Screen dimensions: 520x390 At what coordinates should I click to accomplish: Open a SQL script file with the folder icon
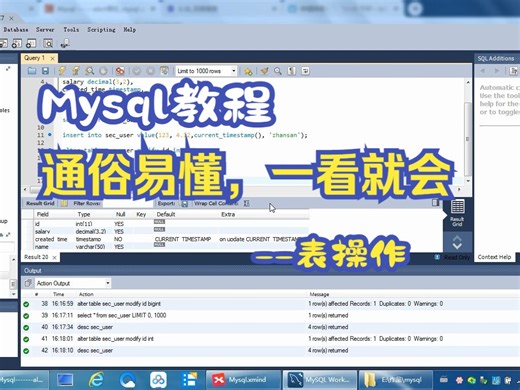point(32,71)
